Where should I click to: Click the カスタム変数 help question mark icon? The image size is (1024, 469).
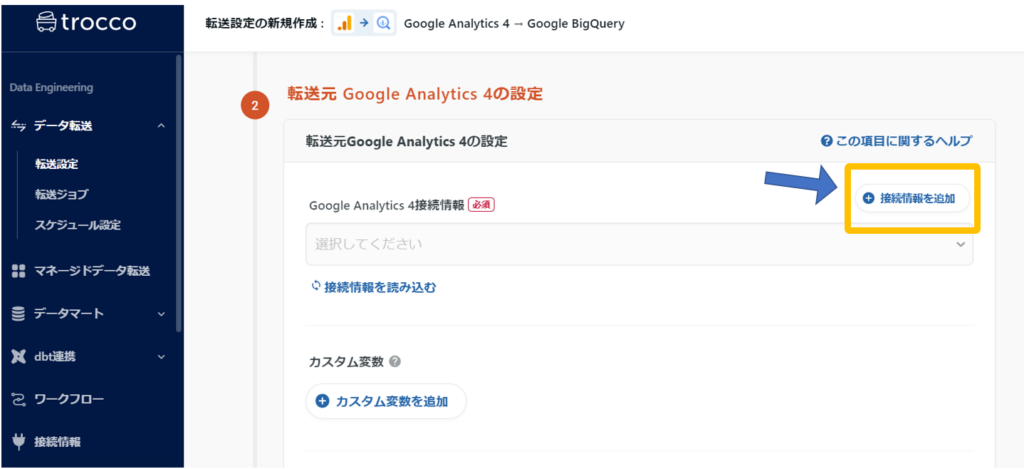pos(395,362)
